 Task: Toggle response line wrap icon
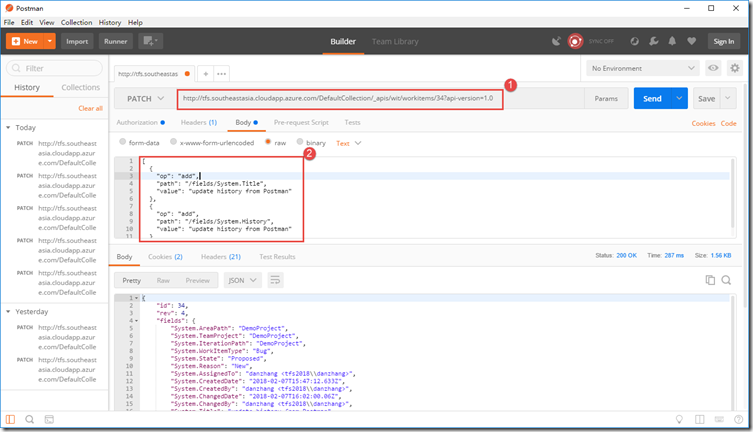point(275,280)
